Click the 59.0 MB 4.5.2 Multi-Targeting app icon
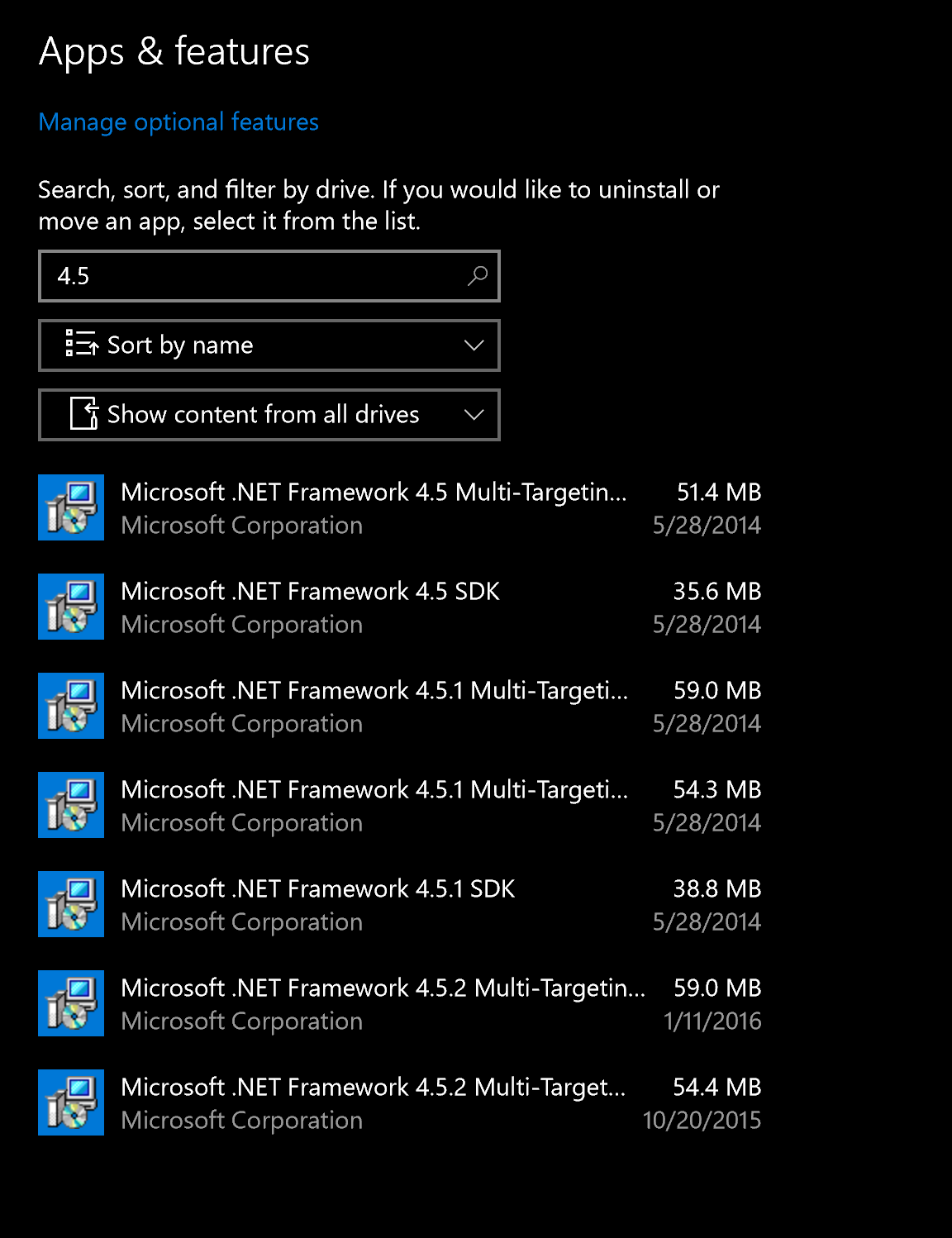Screen dimensions: 952x1238 tap(71, 1003)
